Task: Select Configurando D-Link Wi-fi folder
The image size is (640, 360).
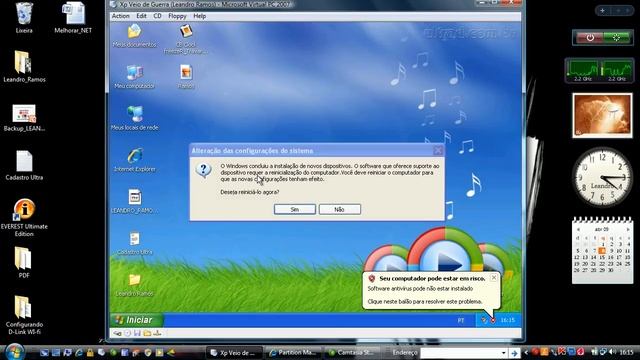Action: [x=24, y=316]
